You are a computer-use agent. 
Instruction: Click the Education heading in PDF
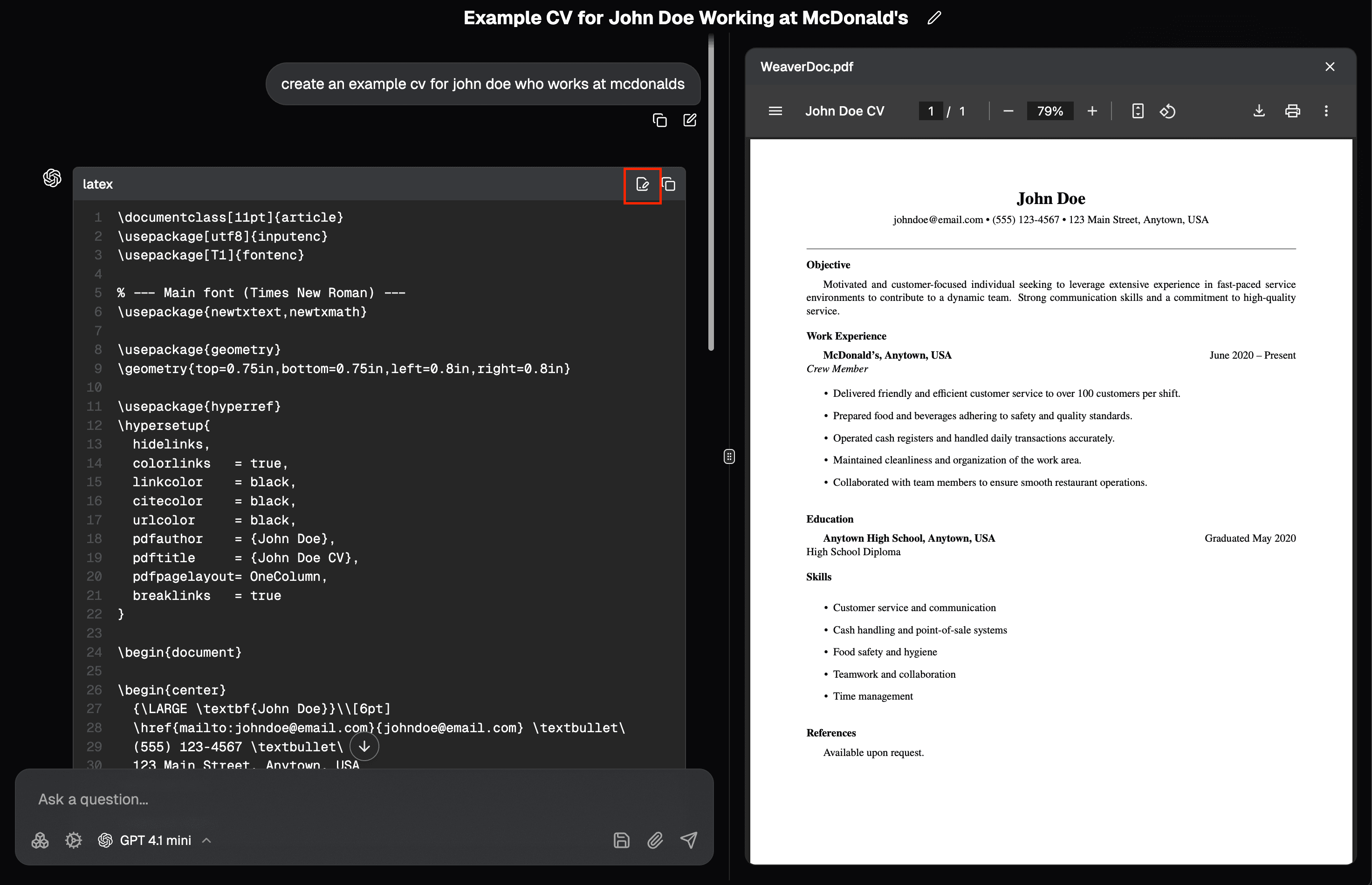click(x=830, y=519)
